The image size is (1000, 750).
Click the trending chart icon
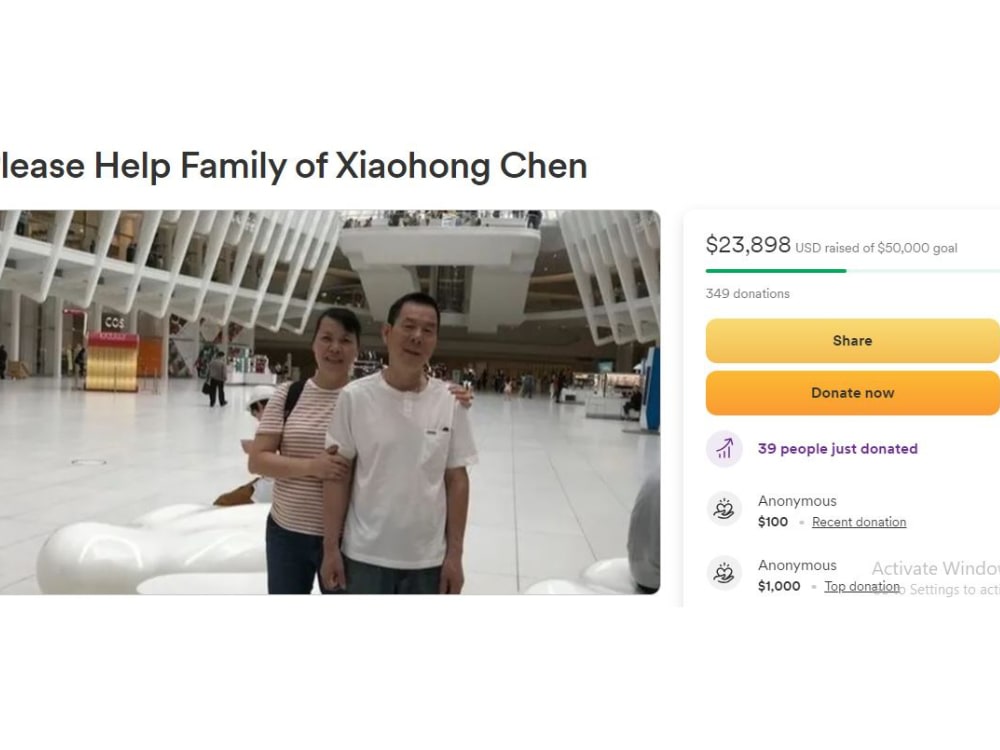724,449
